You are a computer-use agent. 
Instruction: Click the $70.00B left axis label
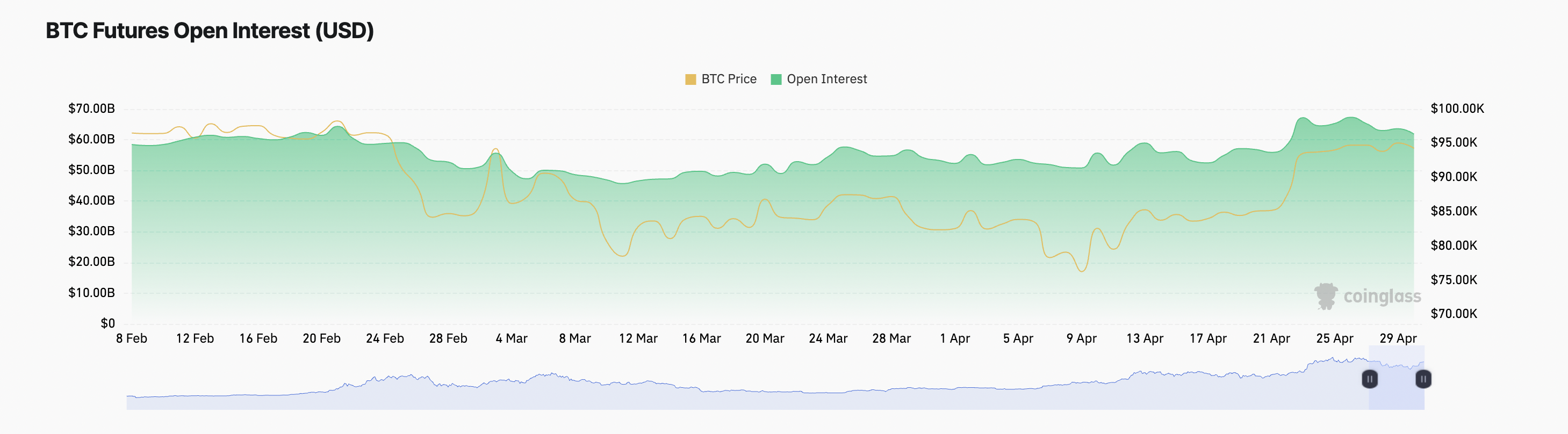pyautogui.click(x=91, y=108)
